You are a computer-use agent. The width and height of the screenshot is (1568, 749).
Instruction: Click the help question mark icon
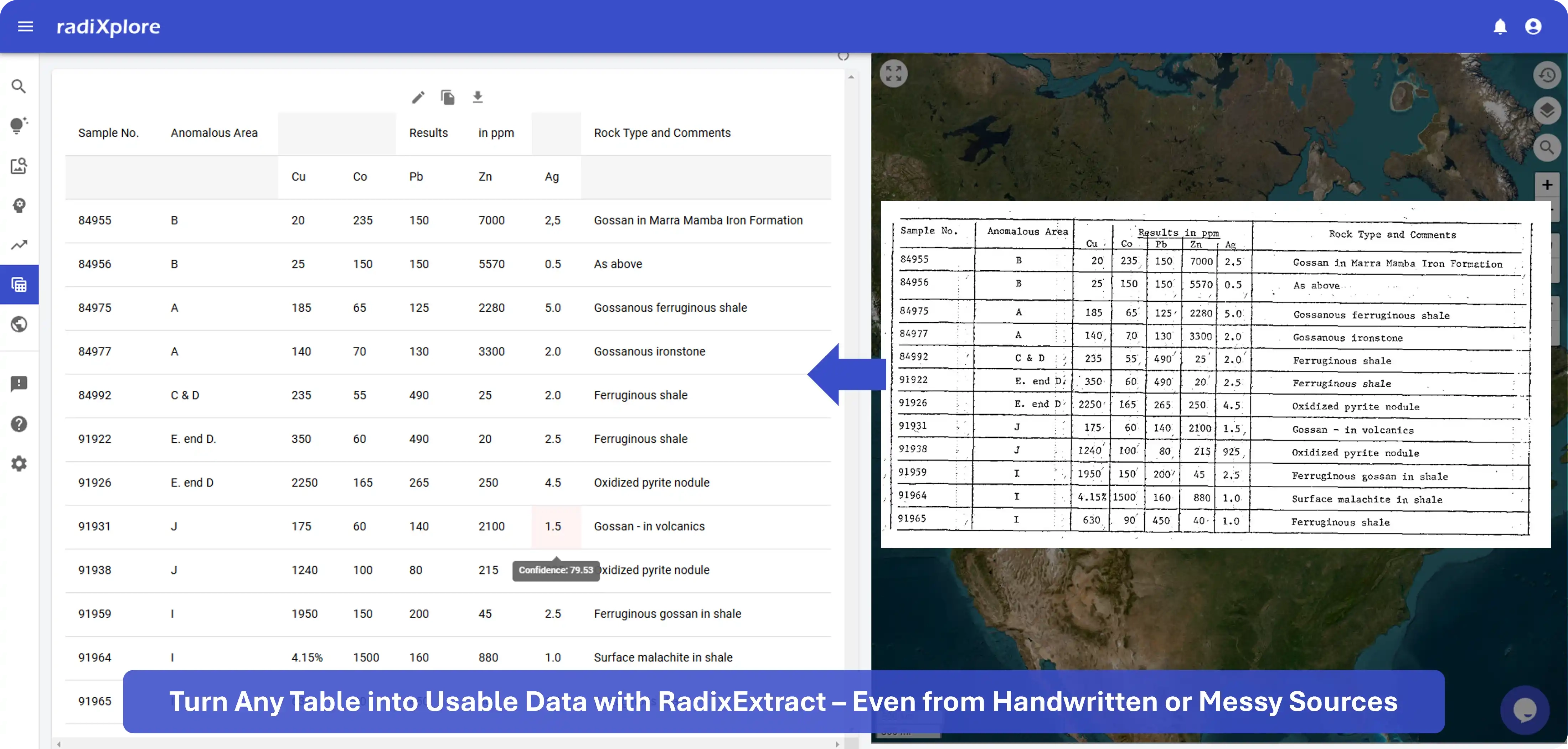tap(19, 424)
